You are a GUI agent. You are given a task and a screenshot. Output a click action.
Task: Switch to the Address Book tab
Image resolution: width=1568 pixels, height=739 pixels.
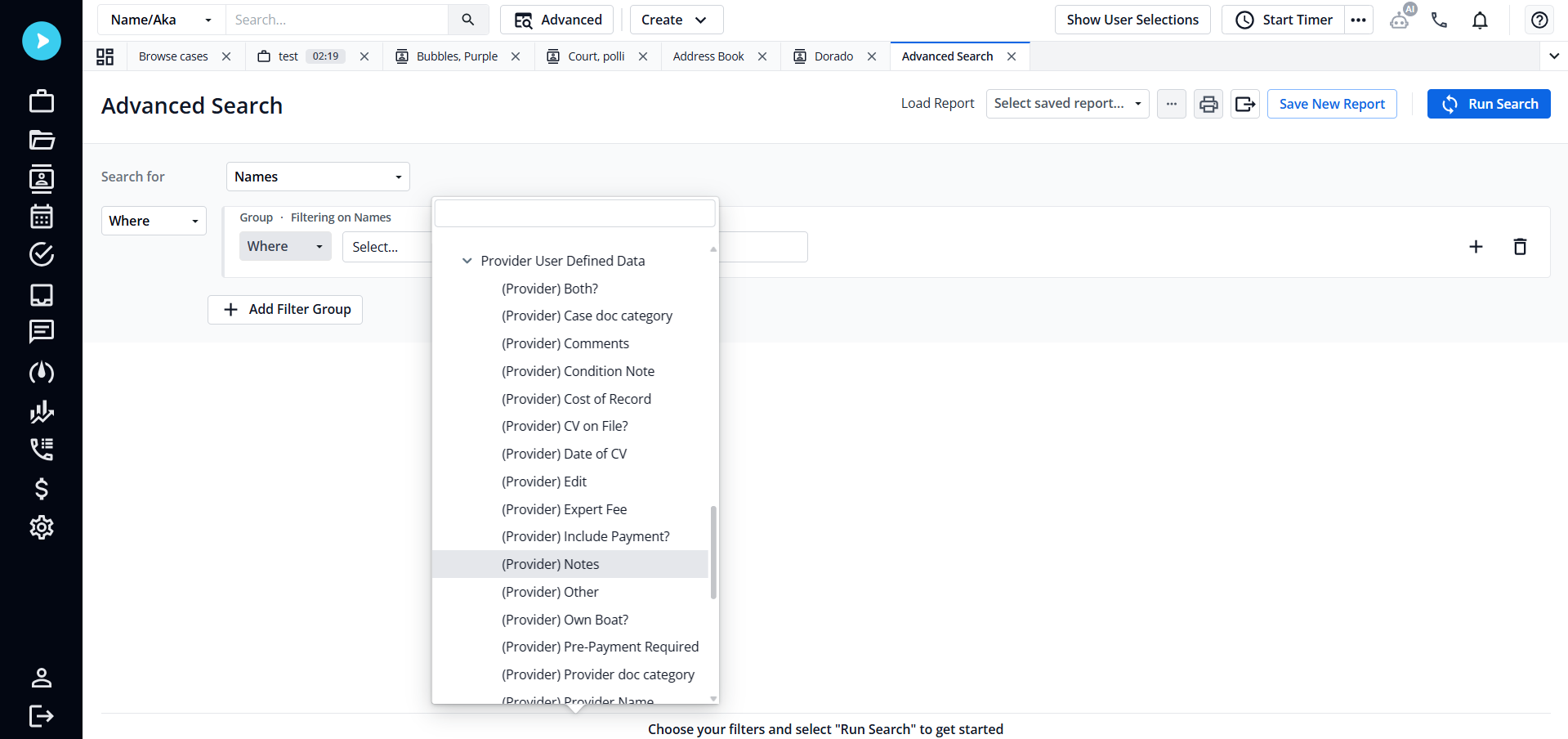coord(708,56)
